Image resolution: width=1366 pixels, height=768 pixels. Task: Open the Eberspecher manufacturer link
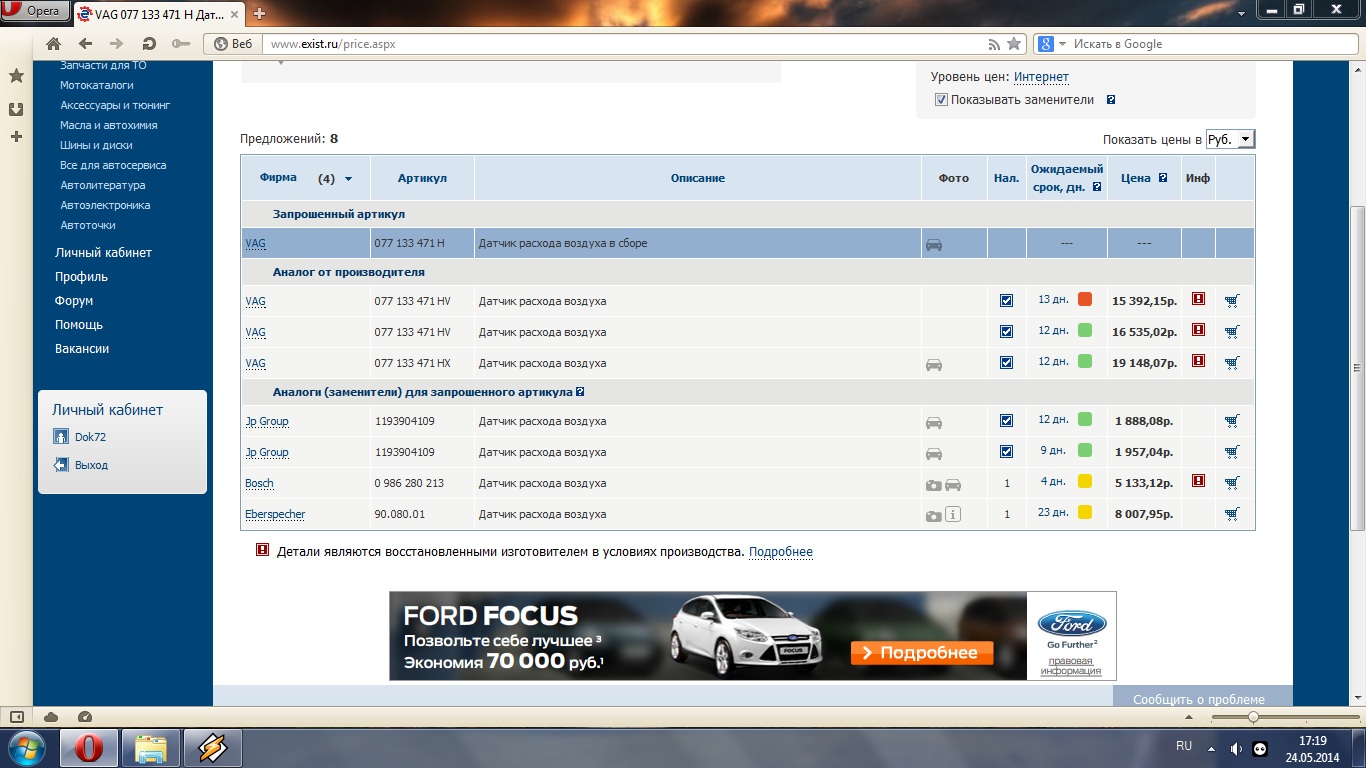tap(275, 514)
